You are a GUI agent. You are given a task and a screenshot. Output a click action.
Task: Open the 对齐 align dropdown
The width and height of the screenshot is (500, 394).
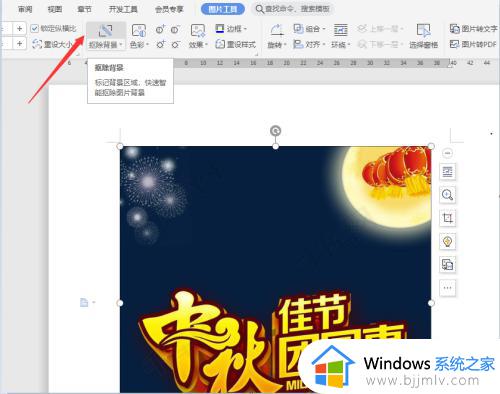(x=309, y=44)
